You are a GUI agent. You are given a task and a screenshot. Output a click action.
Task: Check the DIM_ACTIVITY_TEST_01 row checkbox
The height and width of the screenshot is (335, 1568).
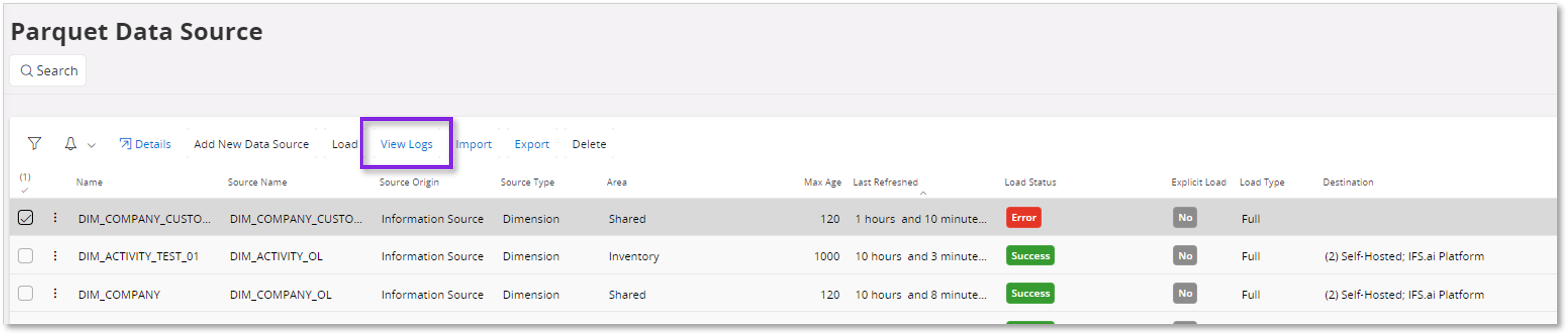26,256
